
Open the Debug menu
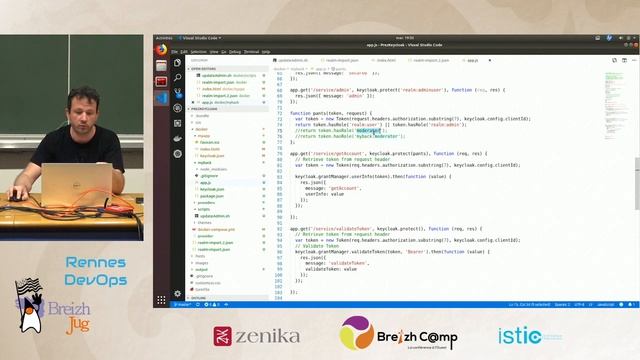(x=235, y=52)
